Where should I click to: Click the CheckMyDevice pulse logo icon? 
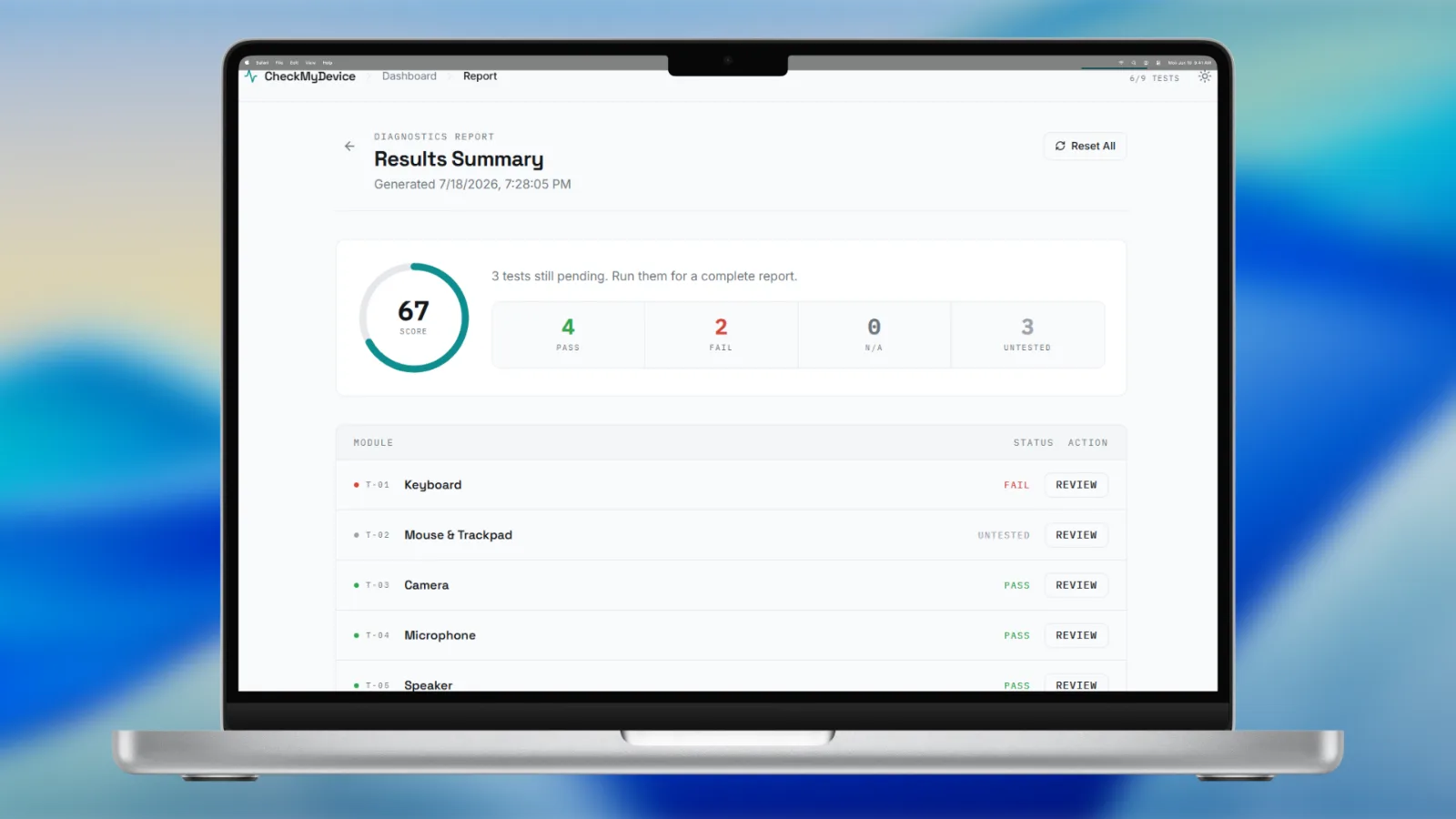tap(250, 76)
